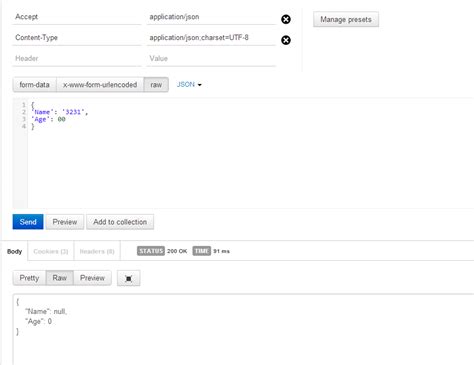Image resolution: width=474 pixels, height=365 pixels.
Task: Remove the Accept header row
Action: [286, 19]
